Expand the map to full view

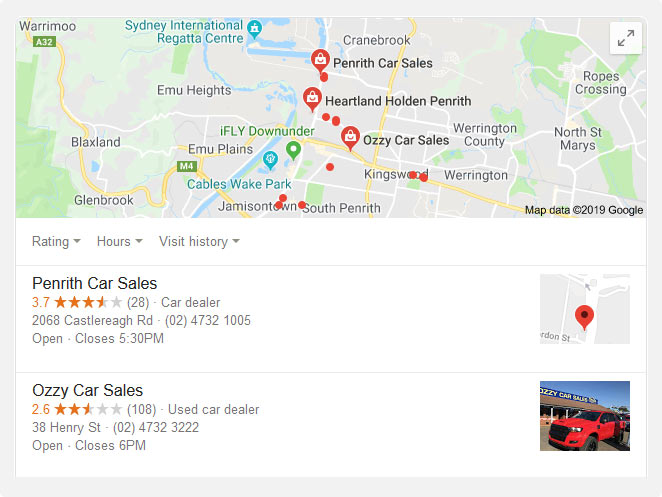[626, 38]
